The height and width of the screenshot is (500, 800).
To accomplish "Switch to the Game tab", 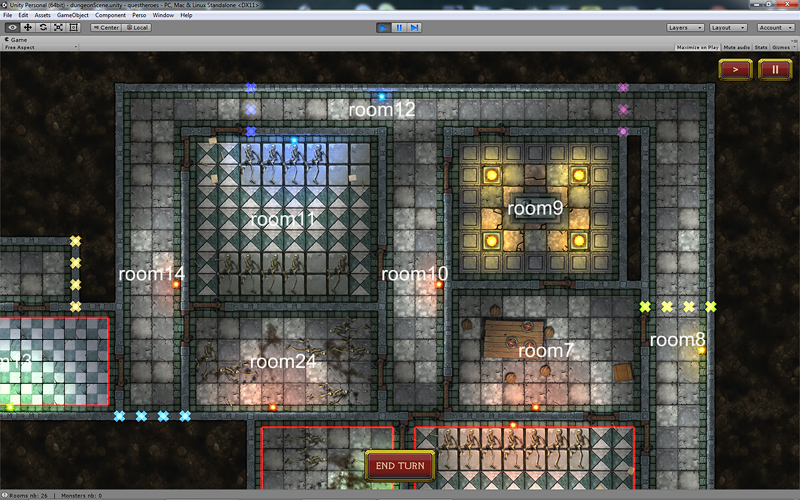I will [x=18, y=38].
